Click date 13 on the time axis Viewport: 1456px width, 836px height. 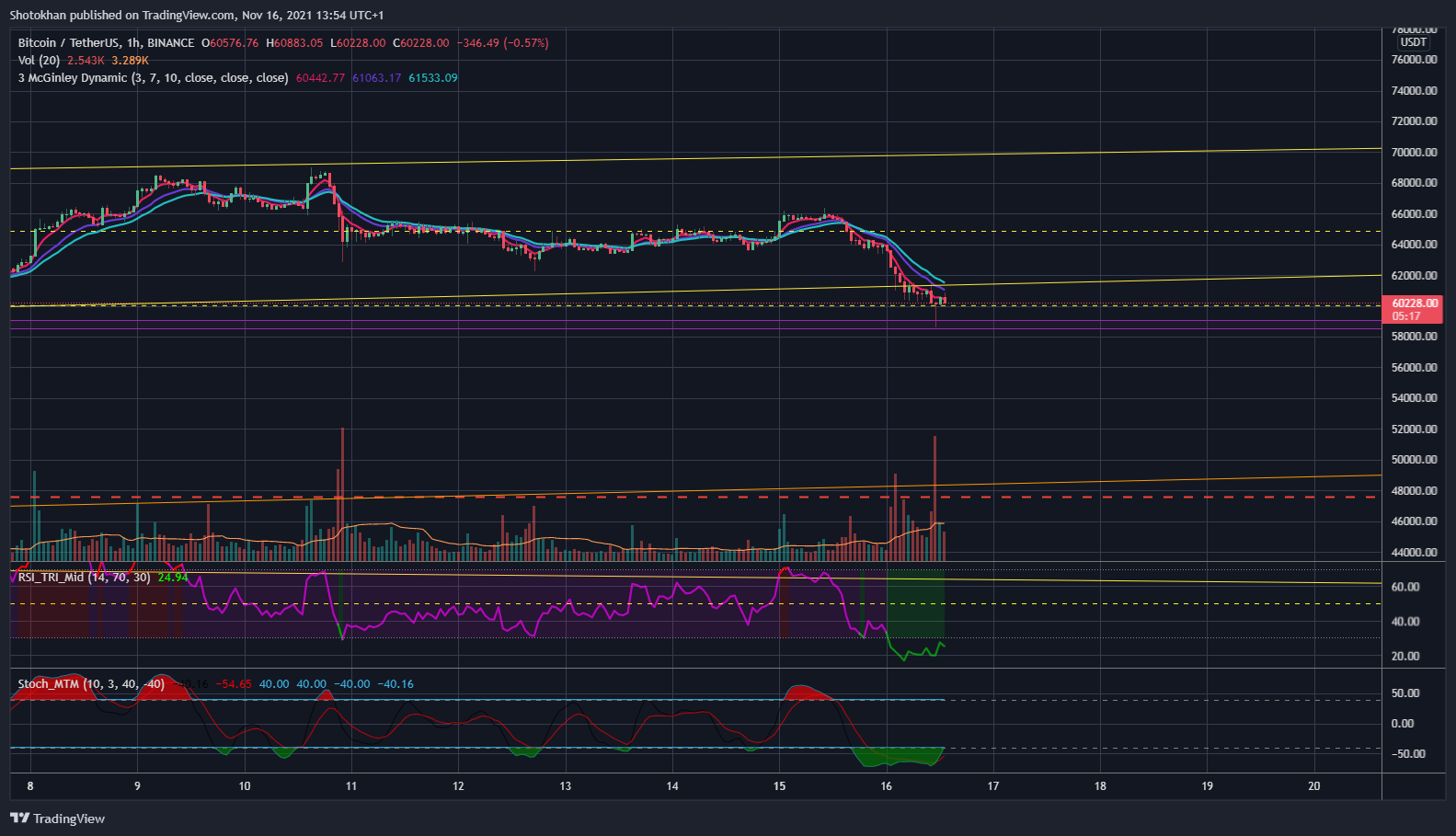point(566,786)
